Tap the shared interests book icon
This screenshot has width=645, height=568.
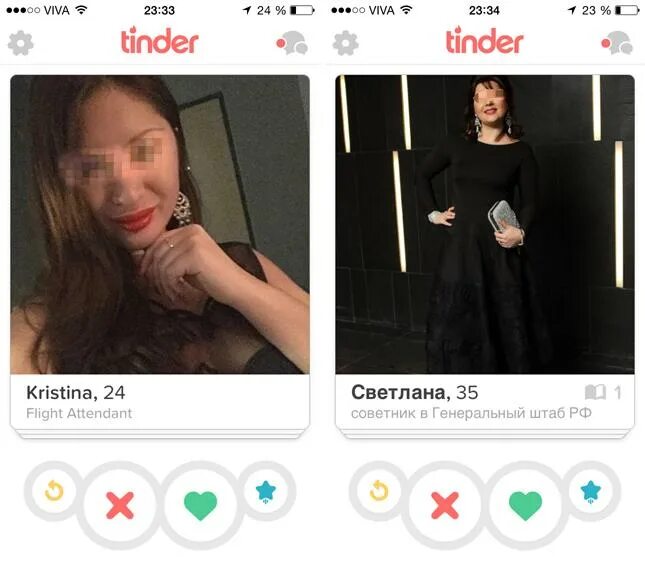(x=595, y=392)
